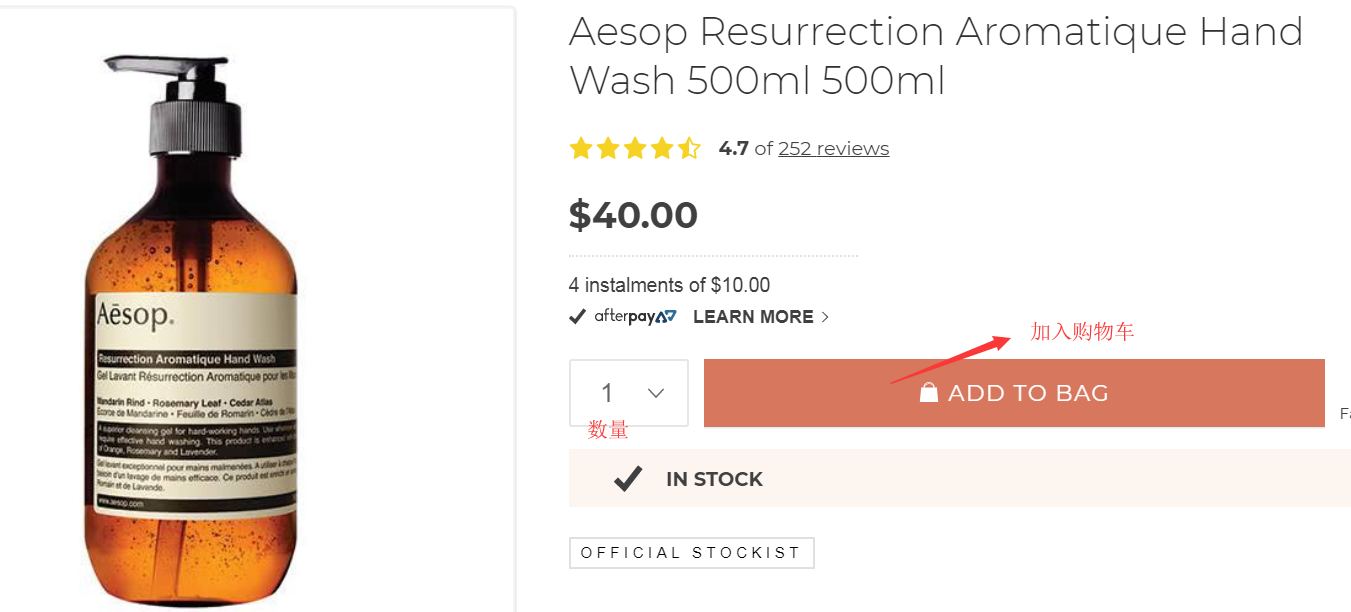Click the Afterpay logo

[635, 317]
